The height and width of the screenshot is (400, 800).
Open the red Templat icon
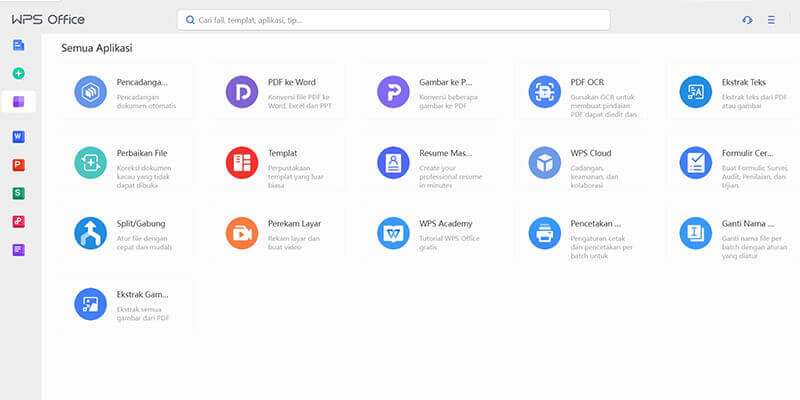242,163
